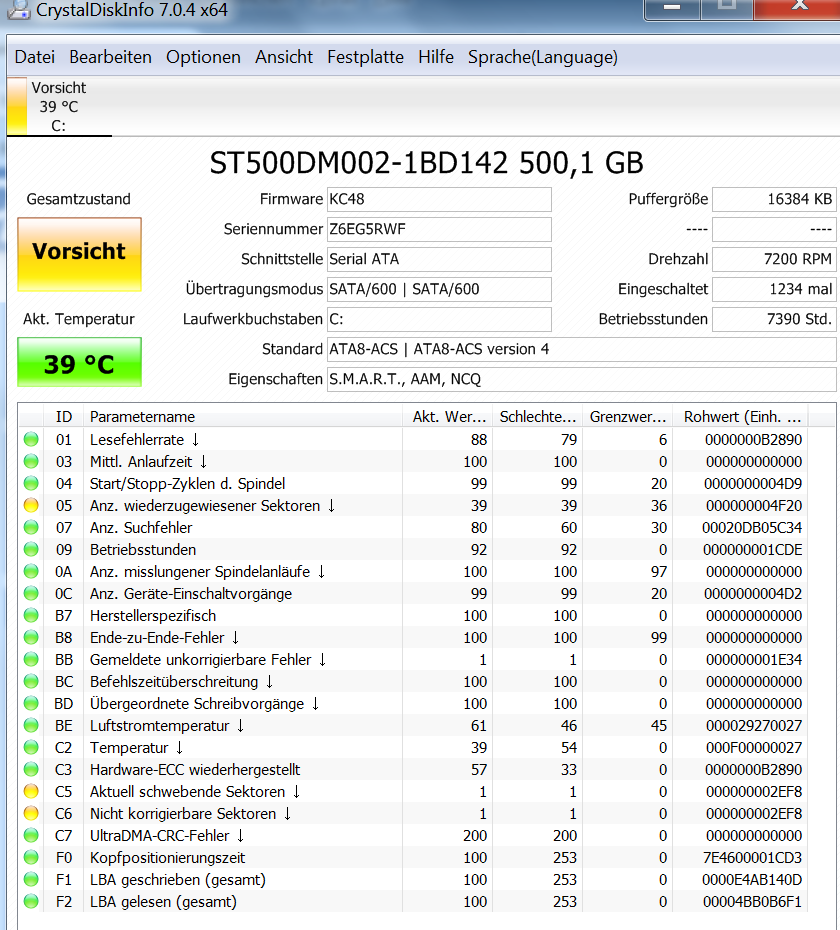840x930 pixels.
Task: Click the green status icon for Kopfpositionierungszeit
Action: click(x=31, y=857)
